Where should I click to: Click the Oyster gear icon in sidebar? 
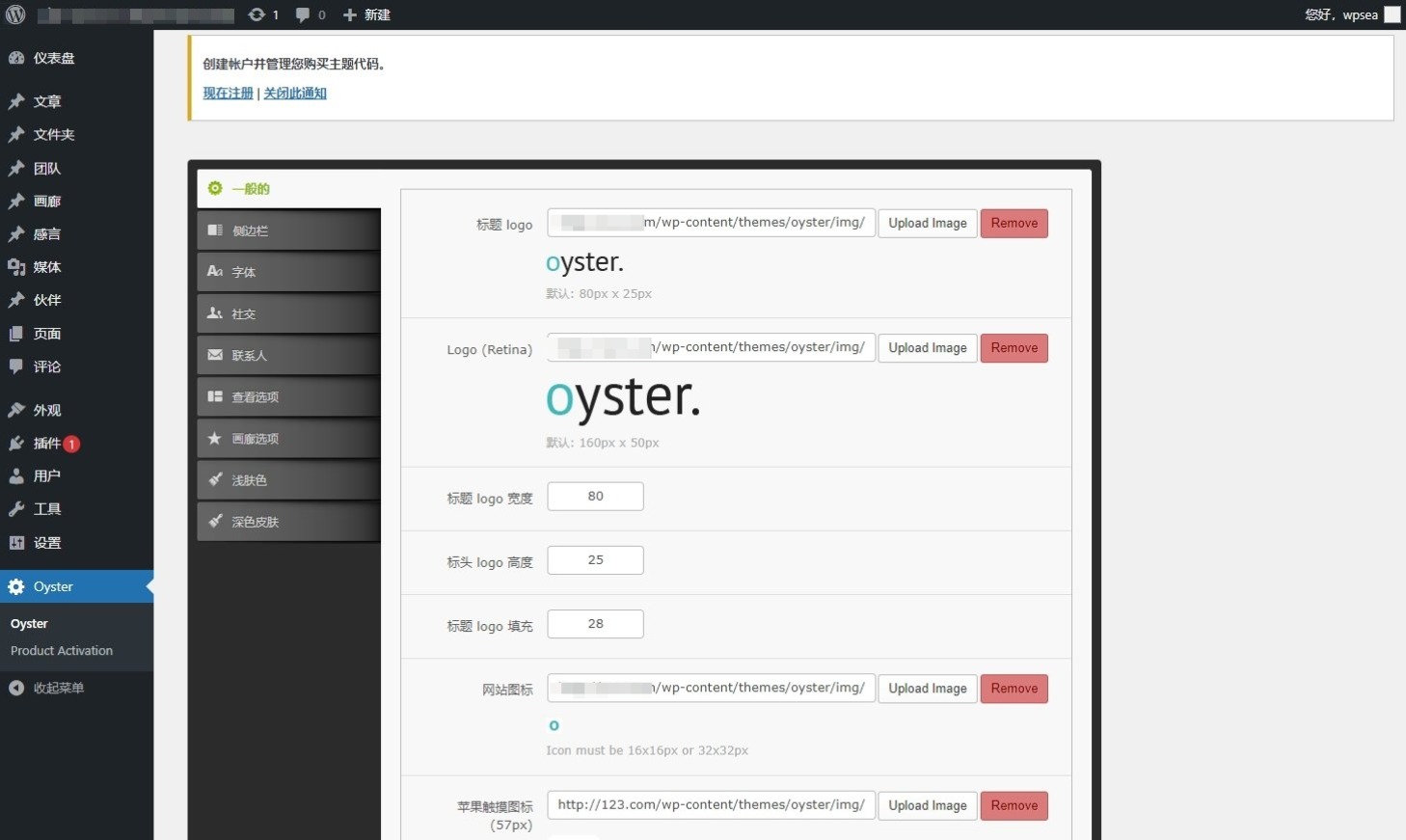[16, 586]
